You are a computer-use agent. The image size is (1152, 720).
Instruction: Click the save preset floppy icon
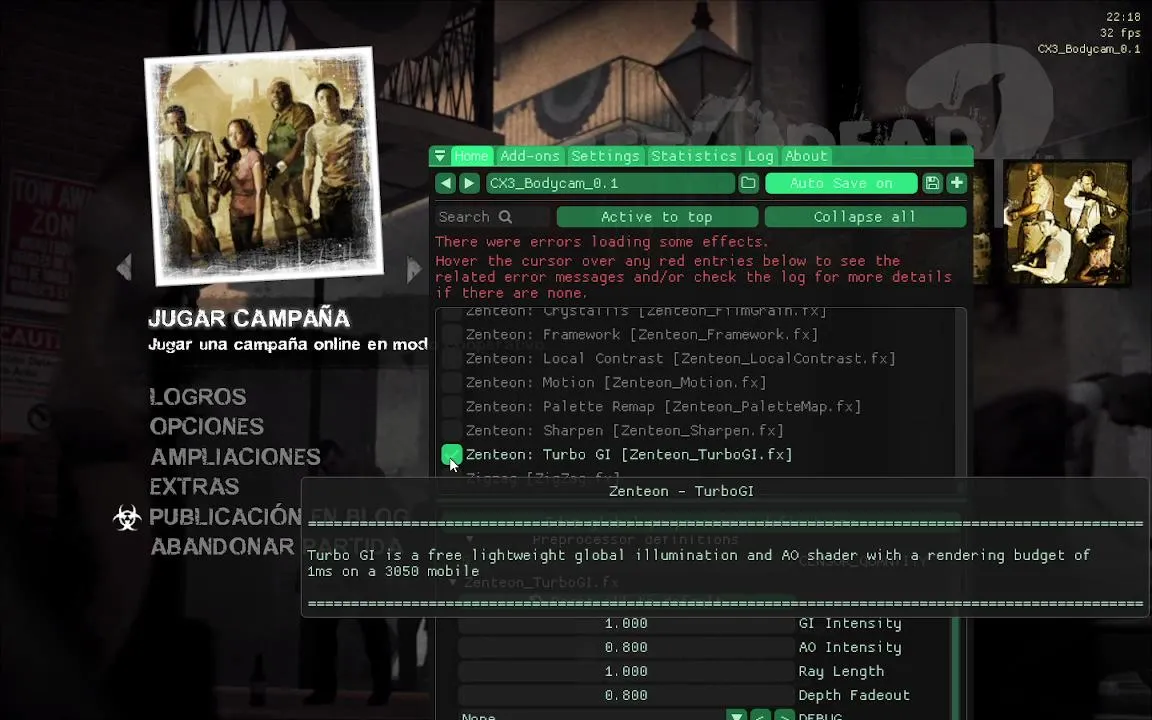932,183
